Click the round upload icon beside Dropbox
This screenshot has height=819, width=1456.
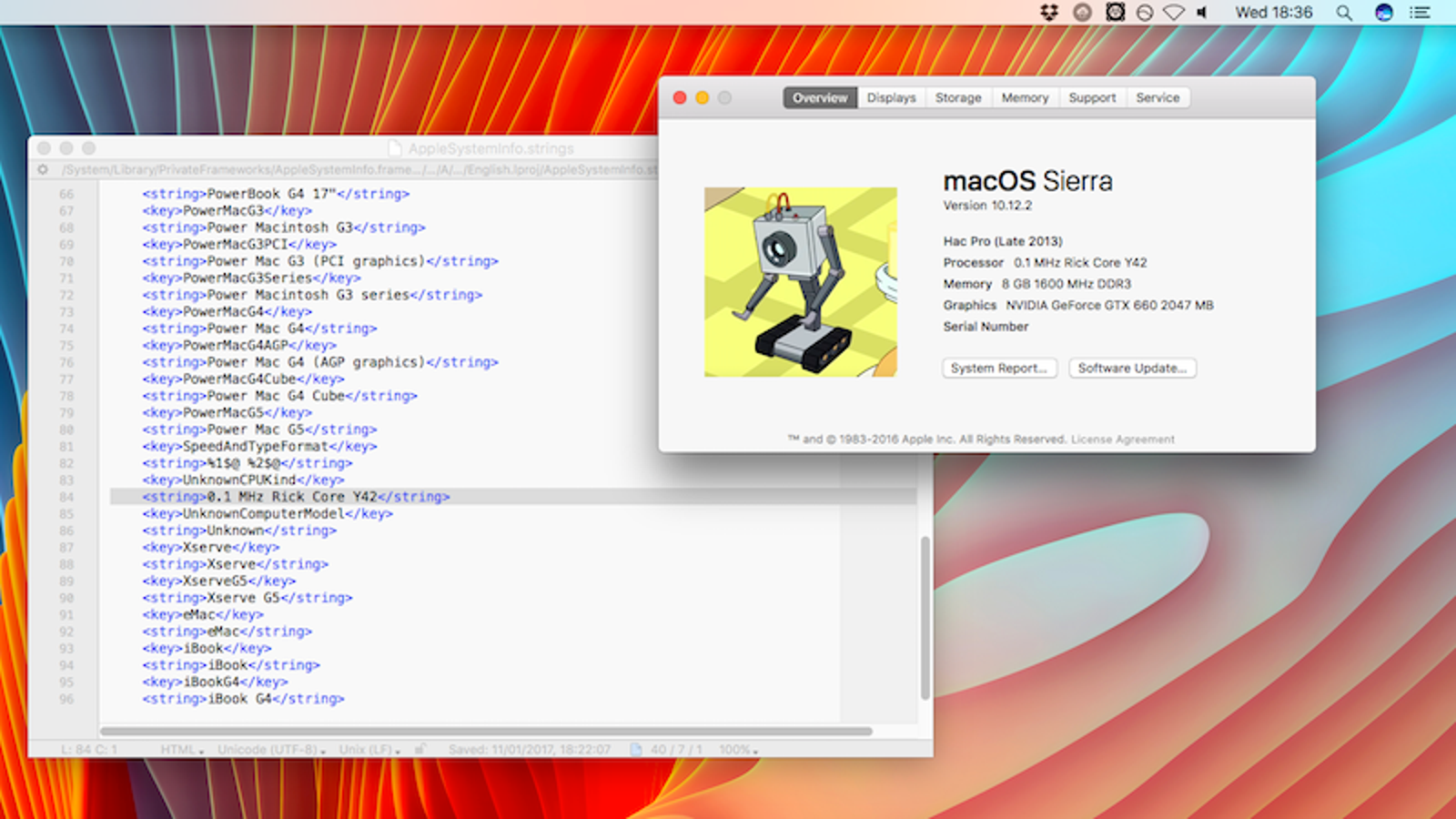[x=1082, y=12]
